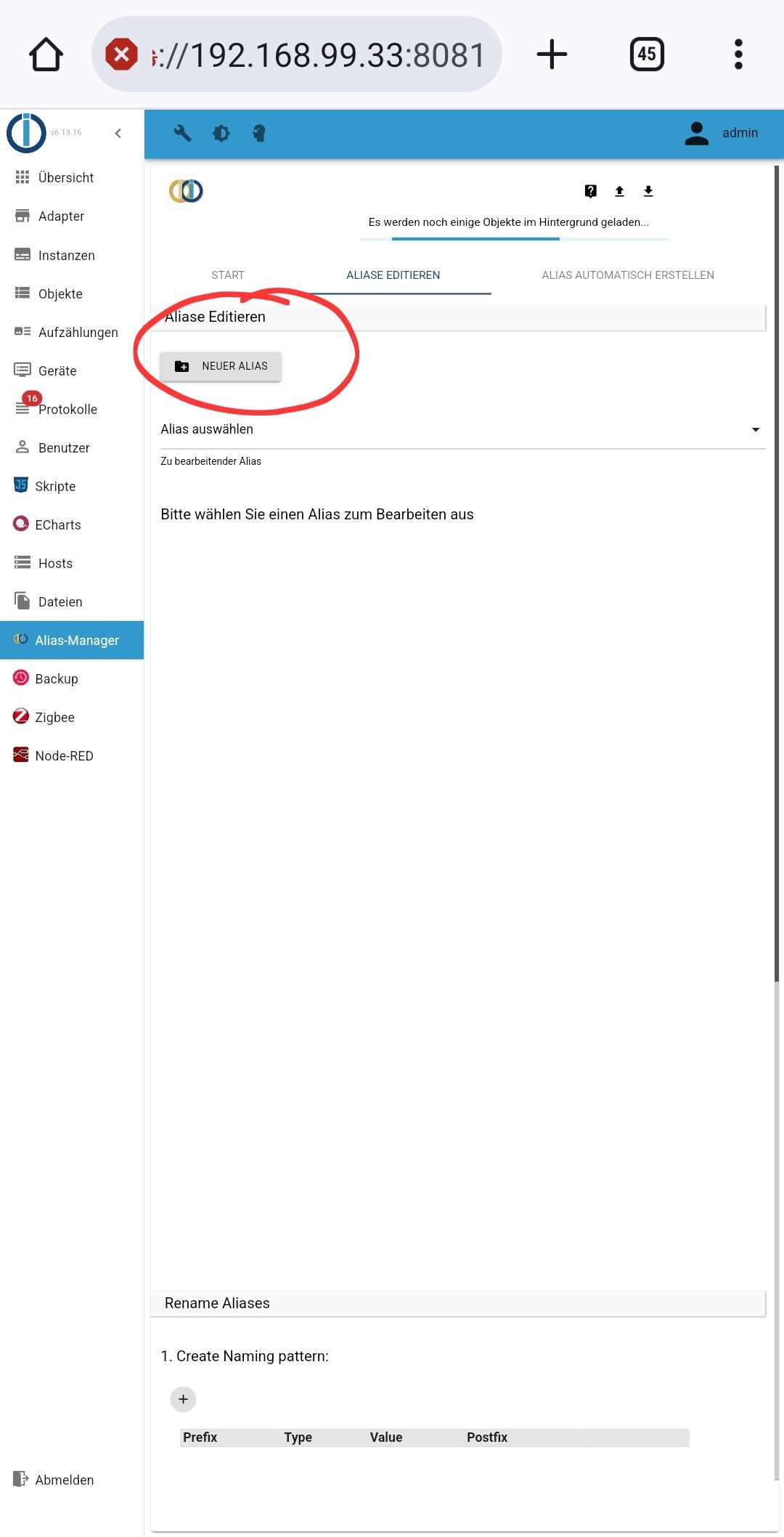Collapse the sidebar with the chevron arrow
Image resolution: width=784 pixels, height=1537 pixels.
tap(118, 133)
